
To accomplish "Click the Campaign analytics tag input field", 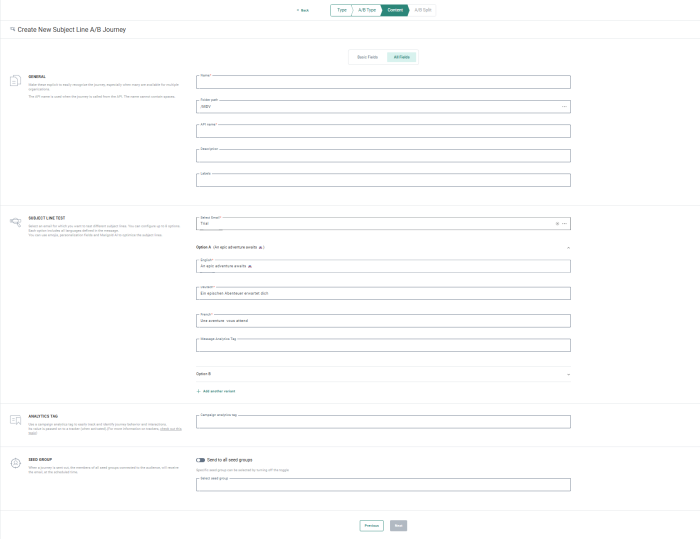I will coord(384,422).
